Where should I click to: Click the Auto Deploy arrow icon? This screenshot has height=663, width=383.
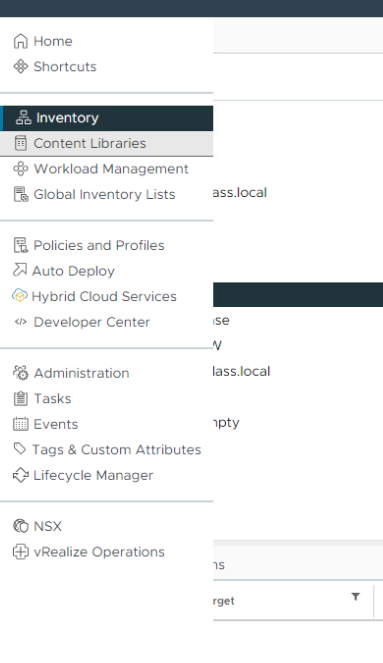(x=20, y=270)
